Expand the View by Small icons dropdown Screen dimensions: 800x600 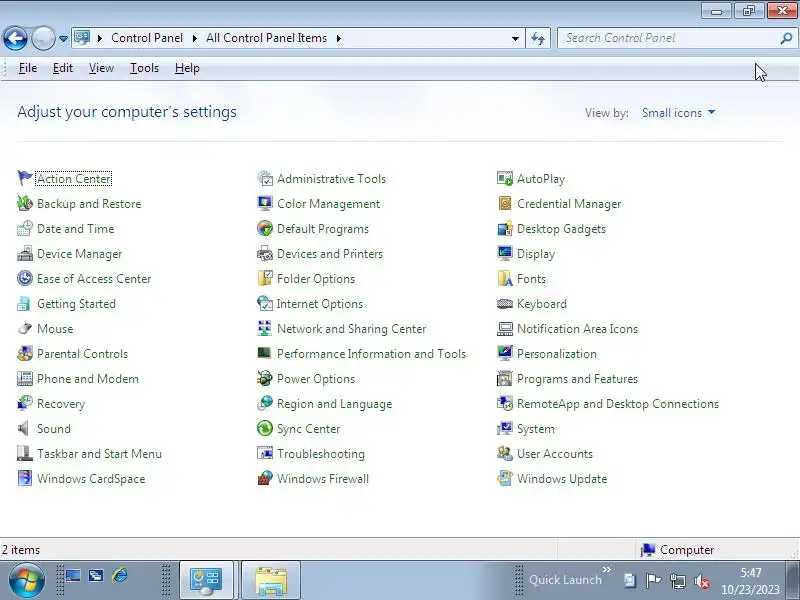pyautogui.click(x=678, y=113)
